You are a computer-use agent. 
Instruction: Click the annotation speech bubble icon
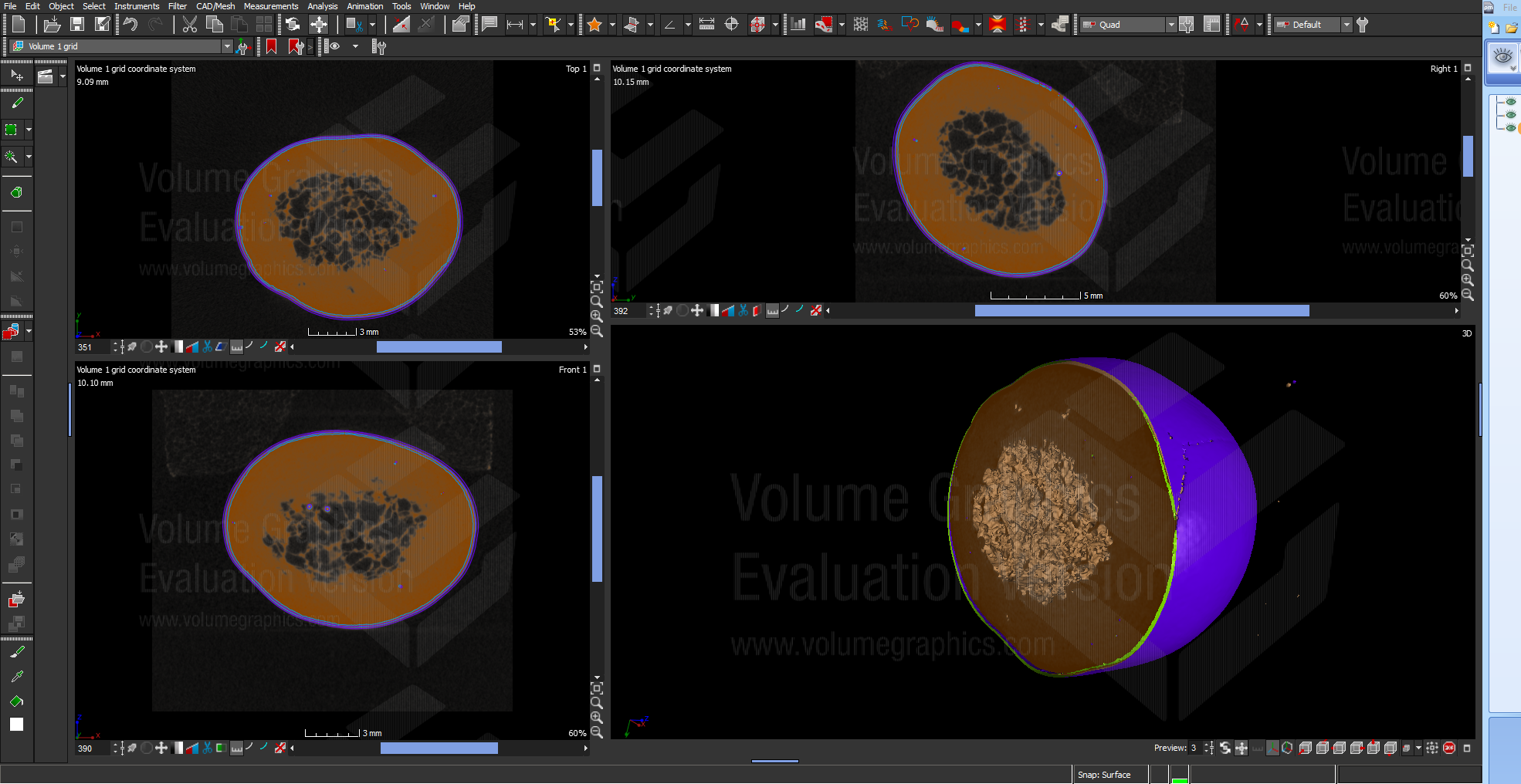489,25
